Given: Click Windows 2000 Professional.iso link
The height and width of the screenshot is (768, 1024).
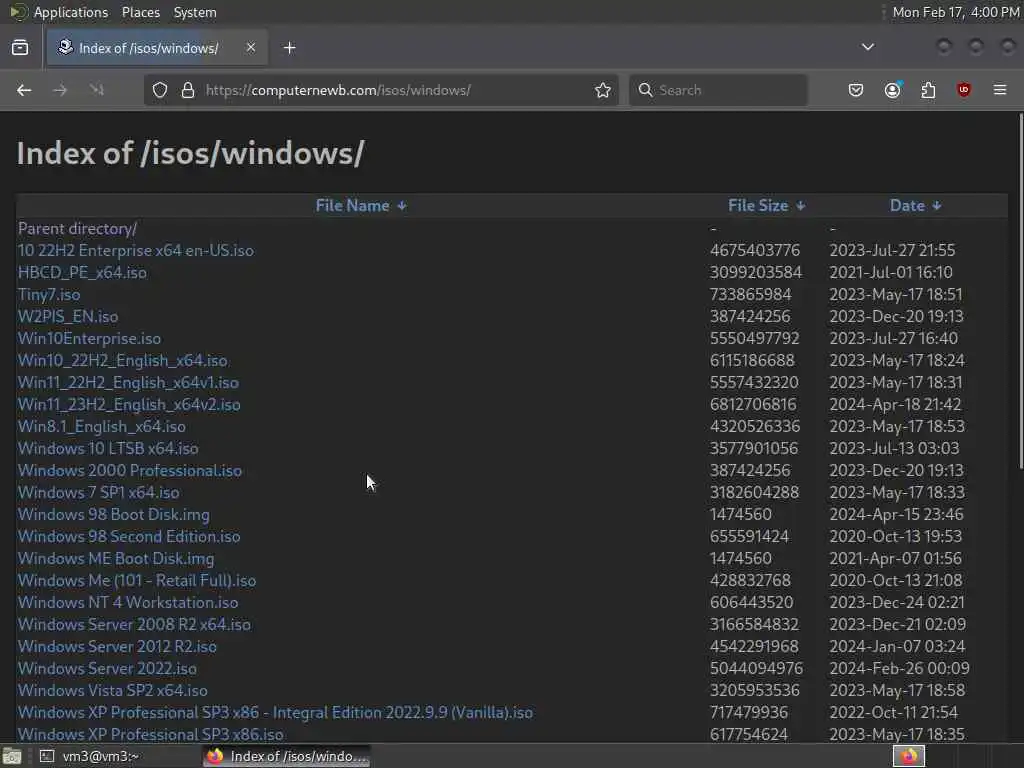Looking at the screenshot, I should 130,470.
